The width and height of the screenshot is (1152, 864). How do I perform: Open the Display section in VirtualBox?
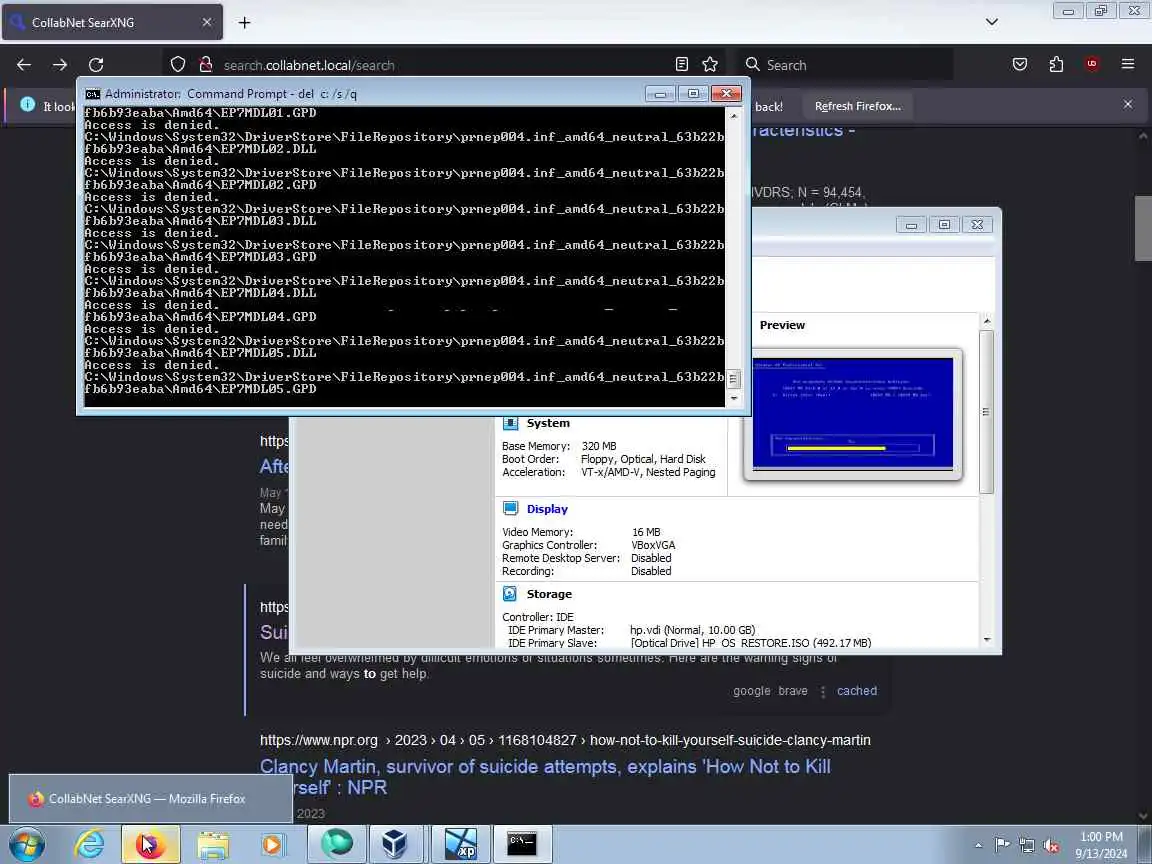[x=547, y=509]
